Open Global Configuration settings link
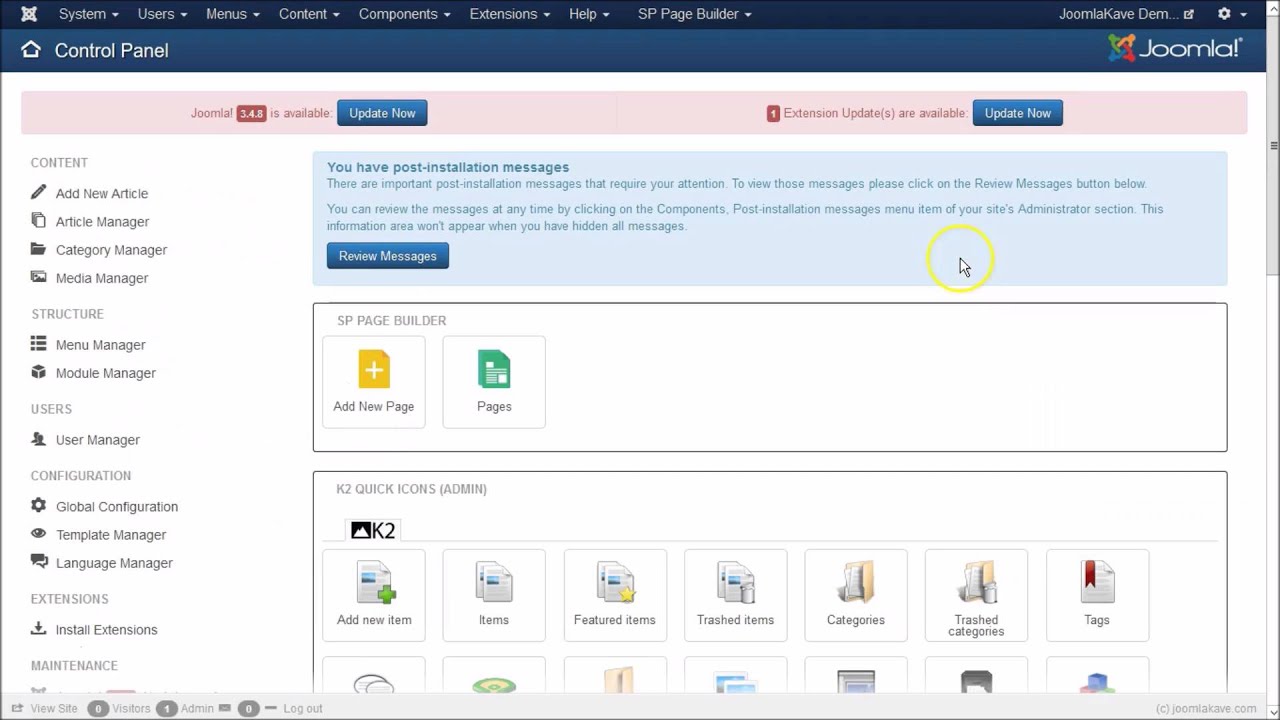This screenshot has width=1280, height=720. pyautogui.click(x=117, y=507)
